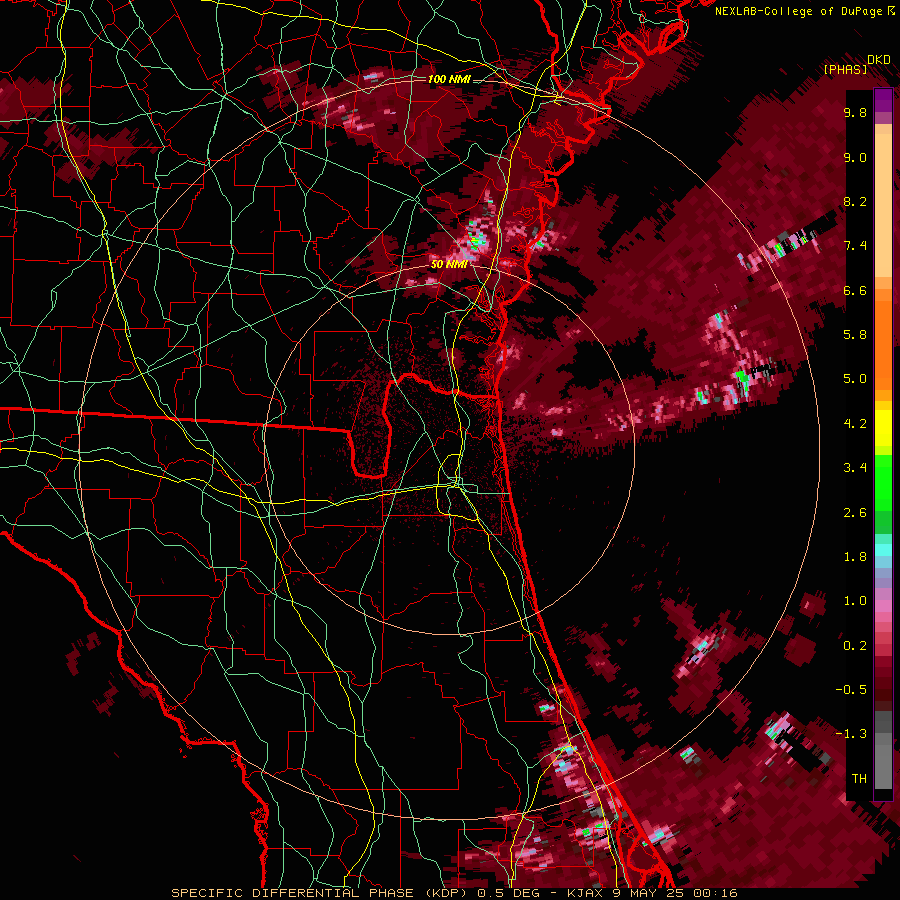900x900 pixels.
Task: Click the "[PHAS]" unit label
Action: (x=845, y=69)
